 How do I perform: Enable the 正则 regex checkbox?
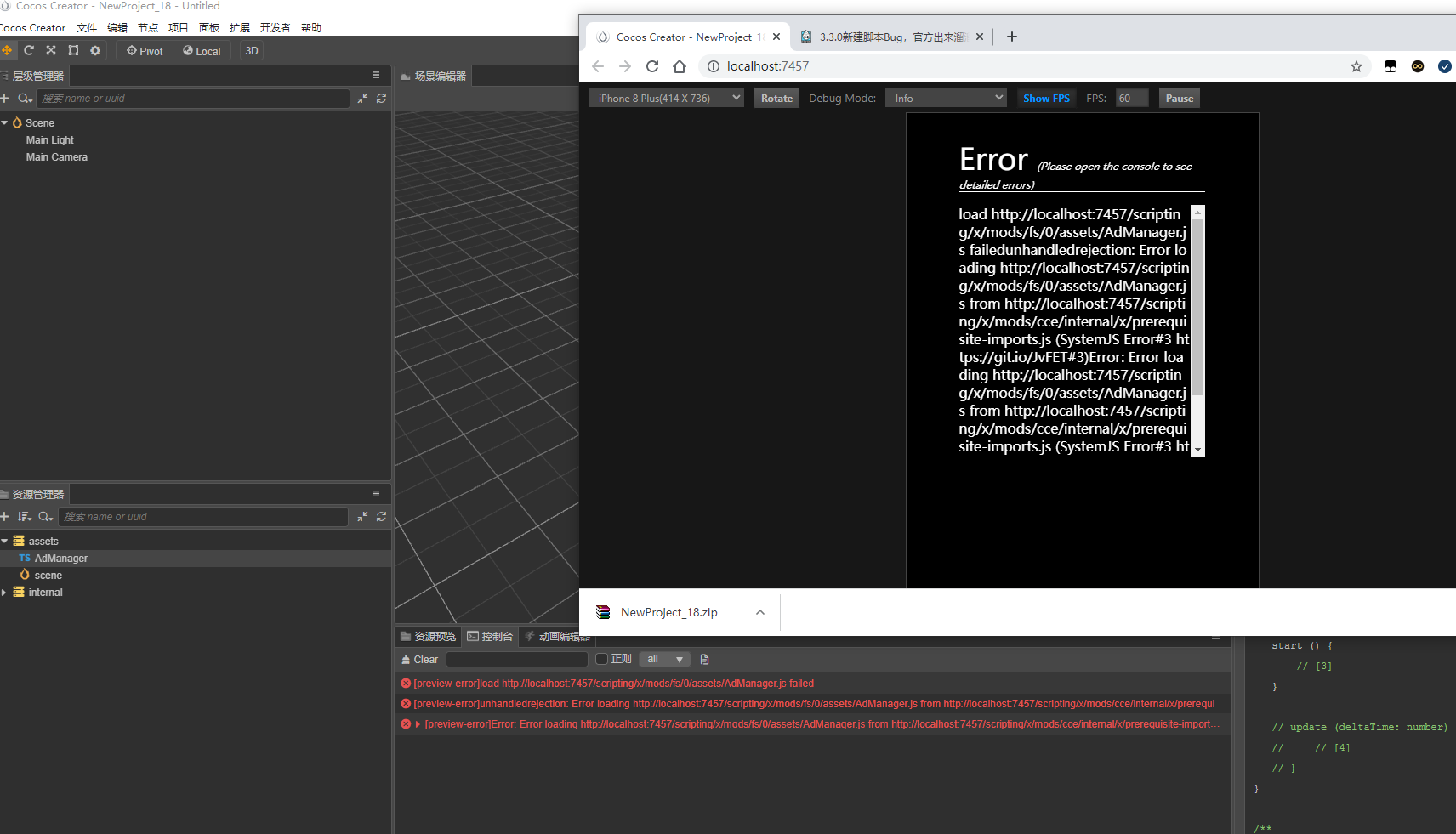tap(602, 660)
